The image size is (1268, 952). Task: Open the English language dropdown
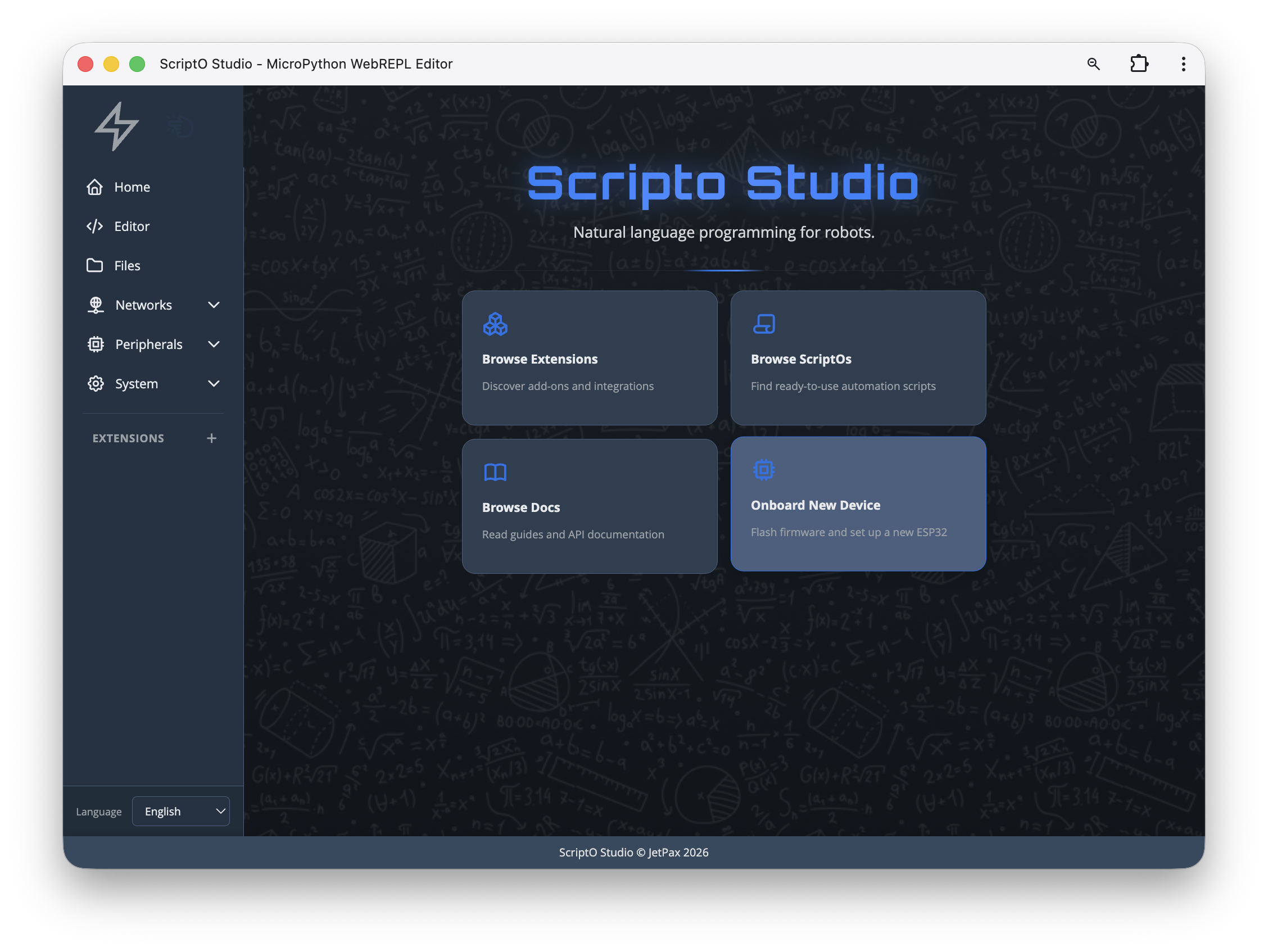[180, 811]
